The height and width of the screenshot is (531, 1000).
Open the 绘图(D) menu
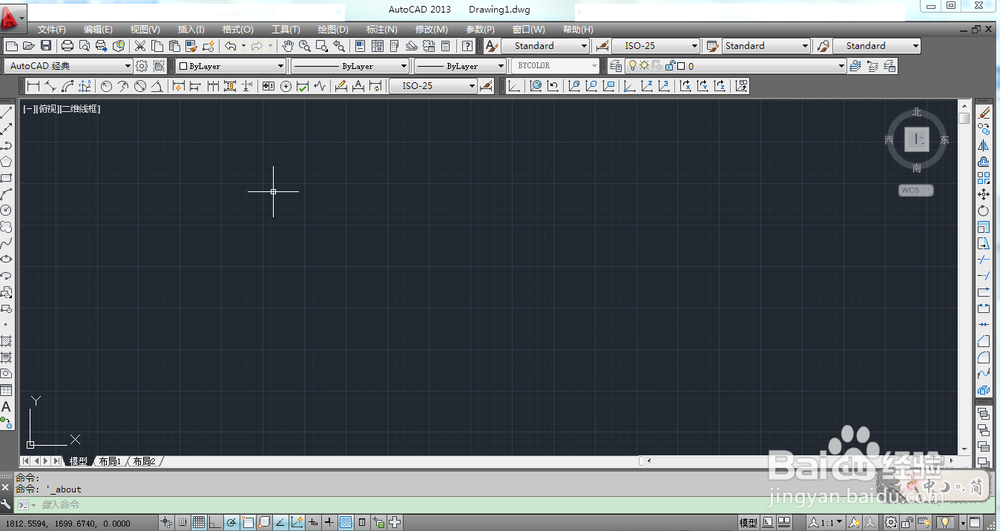(x=333, y=29)
